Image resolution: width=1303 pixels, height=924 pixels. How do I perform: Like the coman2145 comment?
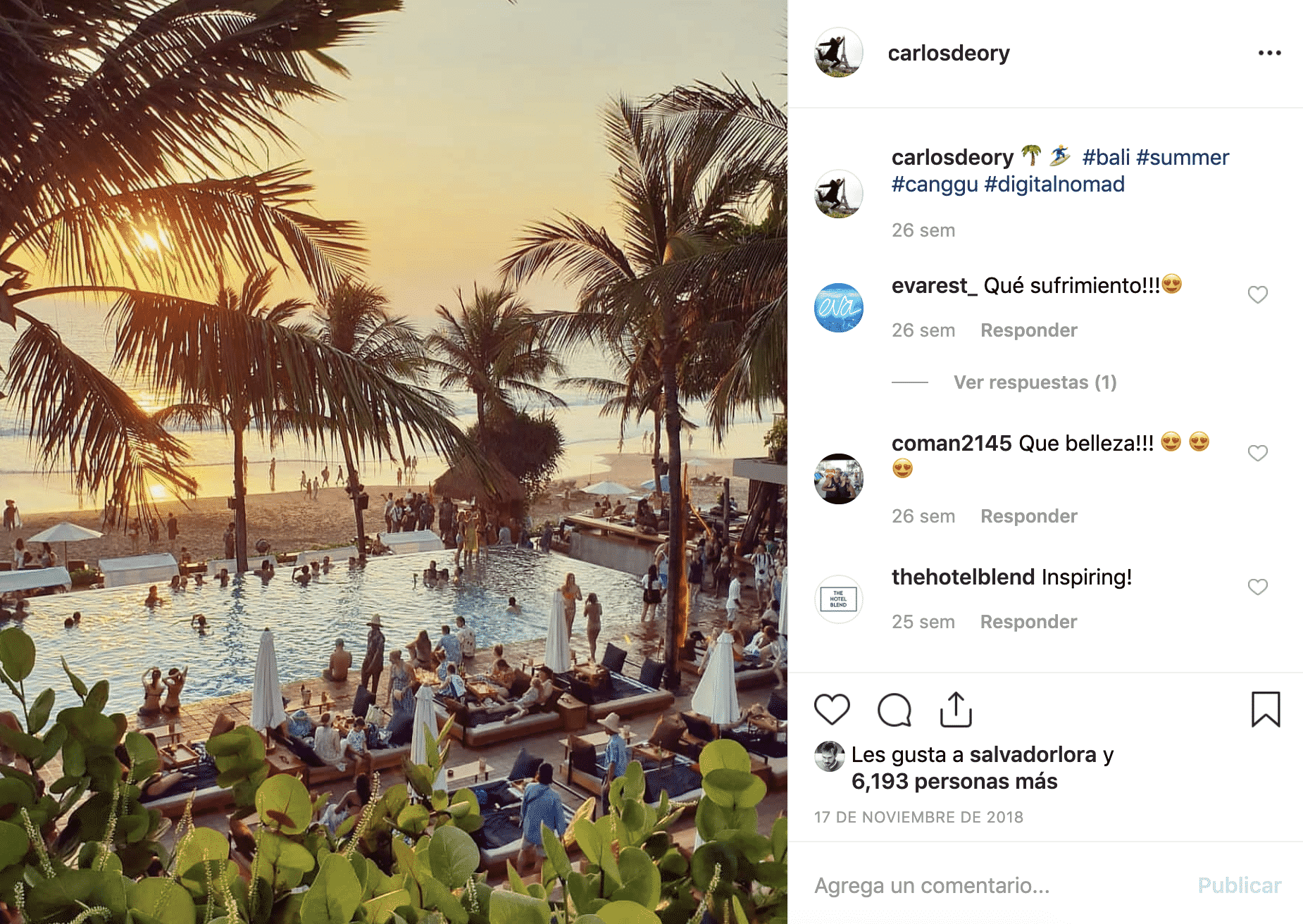pos(1257,453)
